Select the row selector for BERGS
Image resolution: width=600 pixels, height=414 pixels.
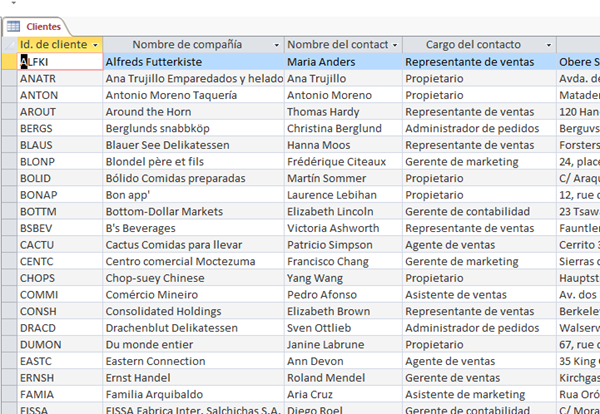tap(9, 128)
